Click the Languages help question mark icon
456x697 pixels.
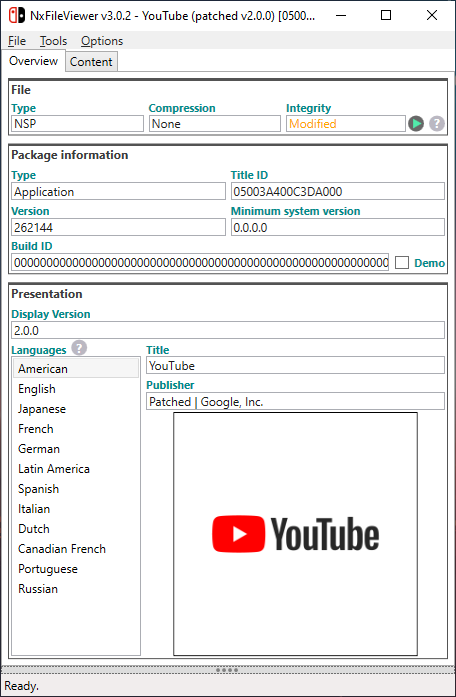click(x=79, y=348)
